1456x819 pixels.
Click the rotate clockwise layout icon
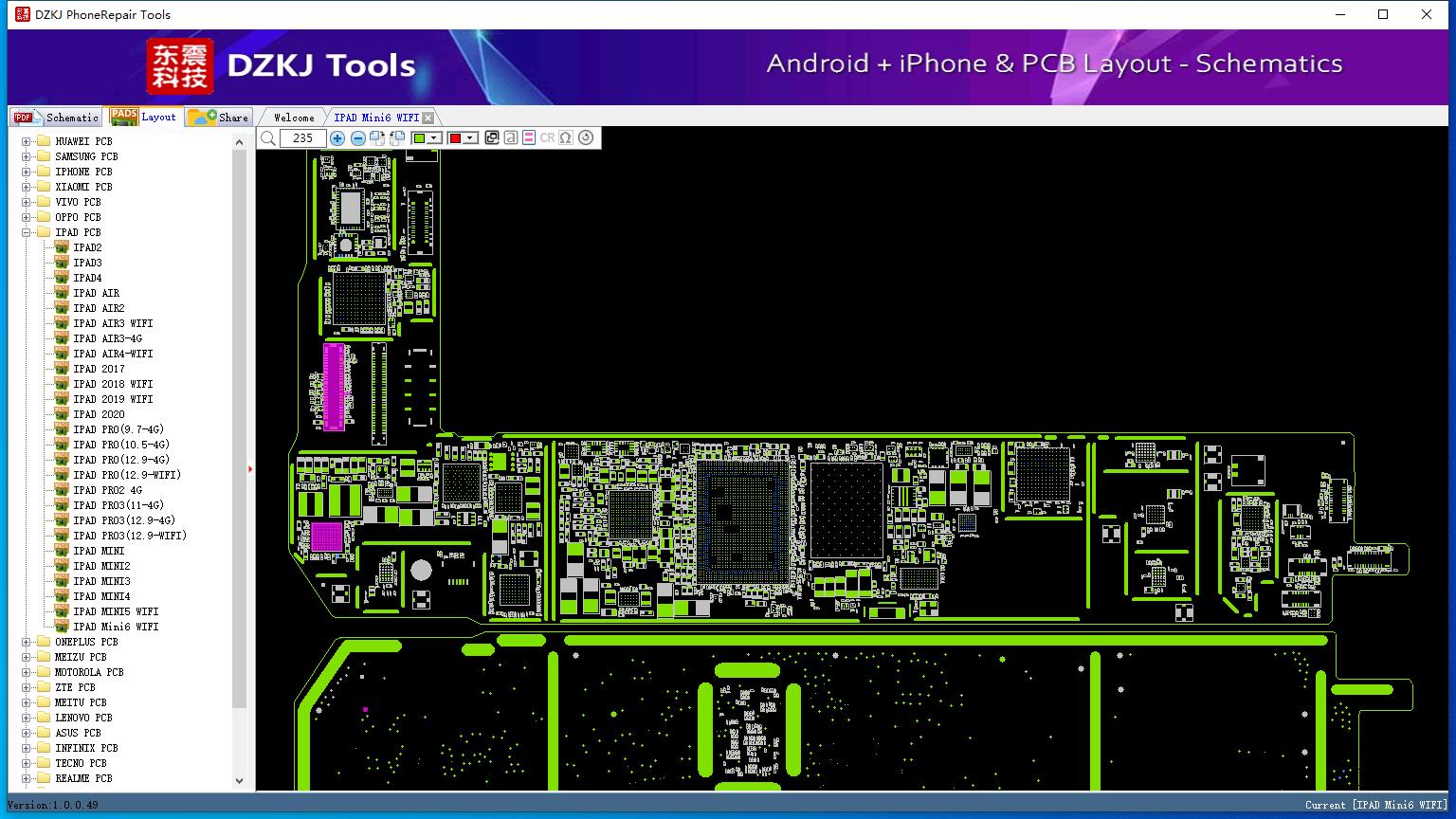click(x=377, y=138)
